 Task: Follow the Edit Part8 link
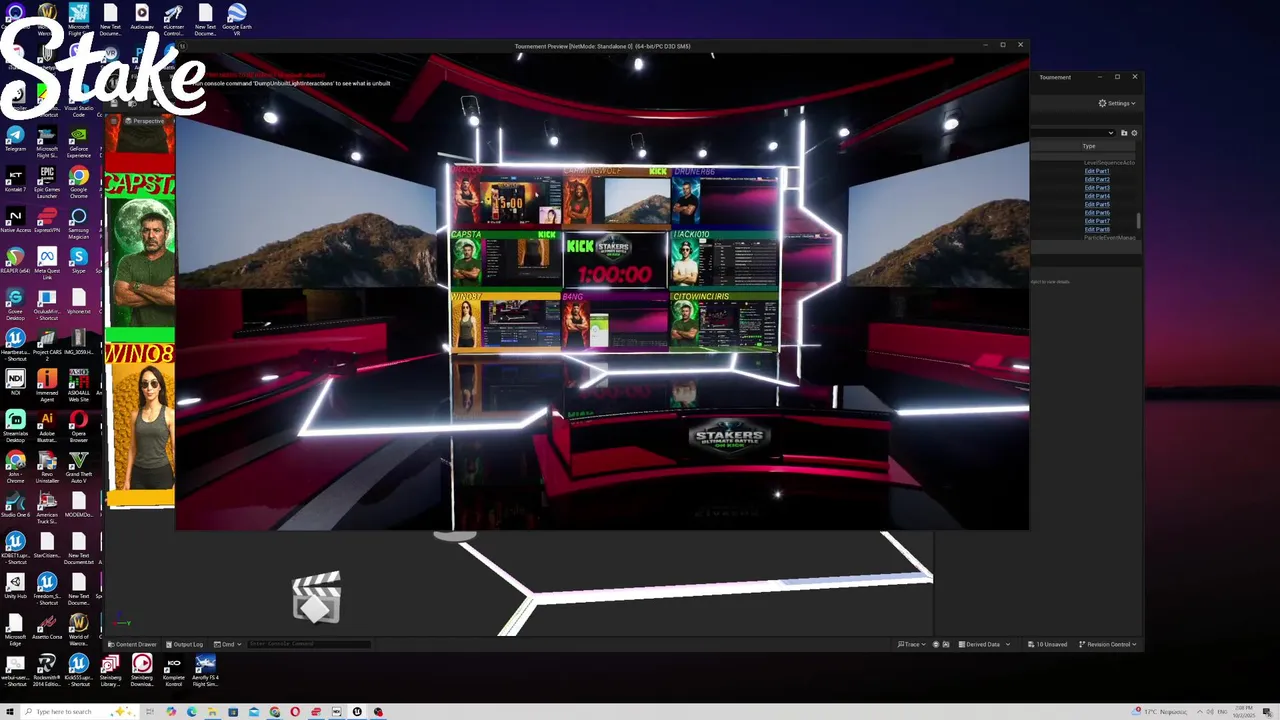tap(1097, 229)
